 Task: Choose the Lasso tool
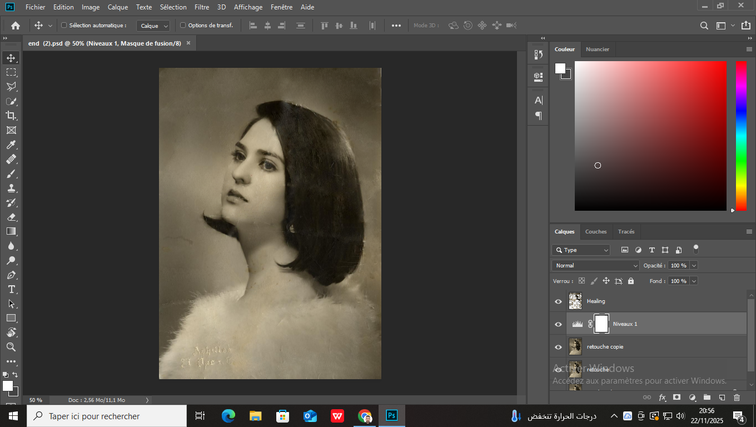(x=12, y=87)
